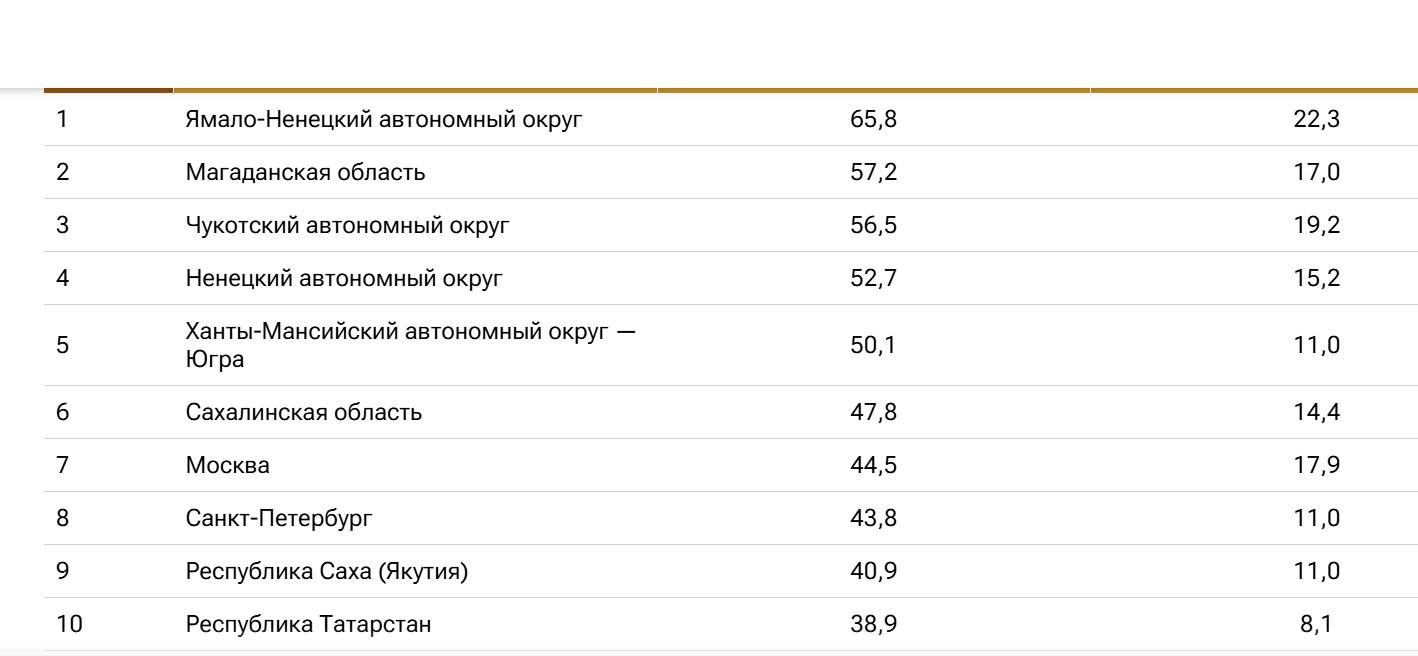Click the Санкт-Петербург entry
1418x656 pixels.
click(279, 518)
